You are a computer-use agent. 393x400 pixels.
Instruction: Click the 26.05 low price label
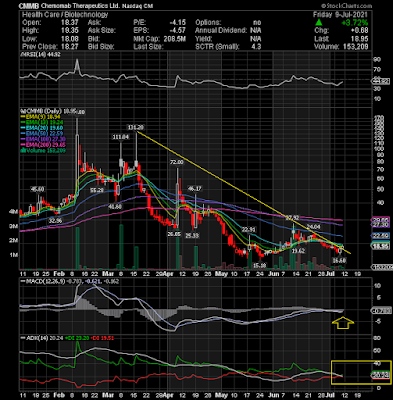pyautogui.click(x=174, y=234)
